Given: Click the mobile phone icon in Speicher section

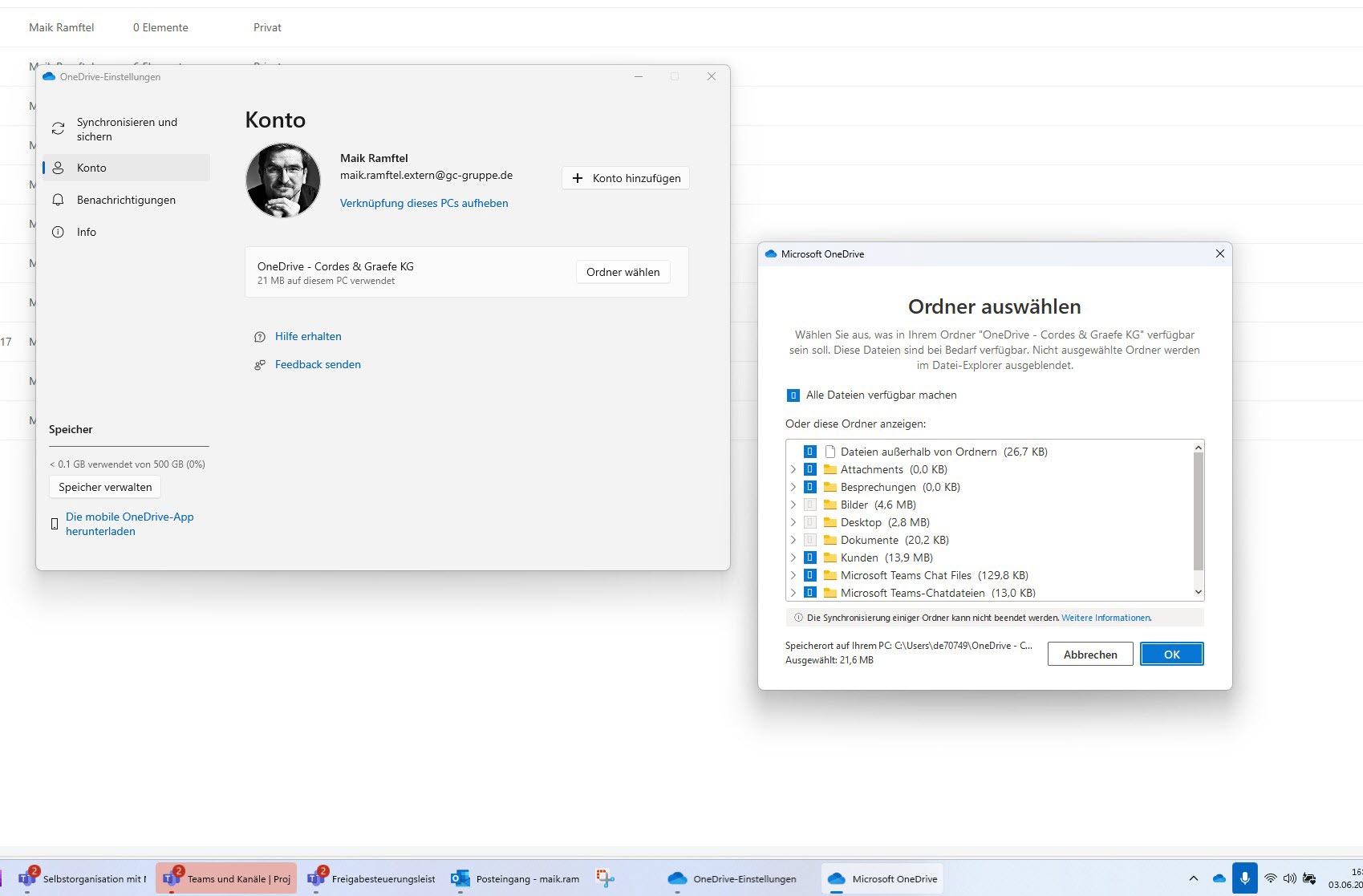Looking at the screenshot, I should (55, 524).
